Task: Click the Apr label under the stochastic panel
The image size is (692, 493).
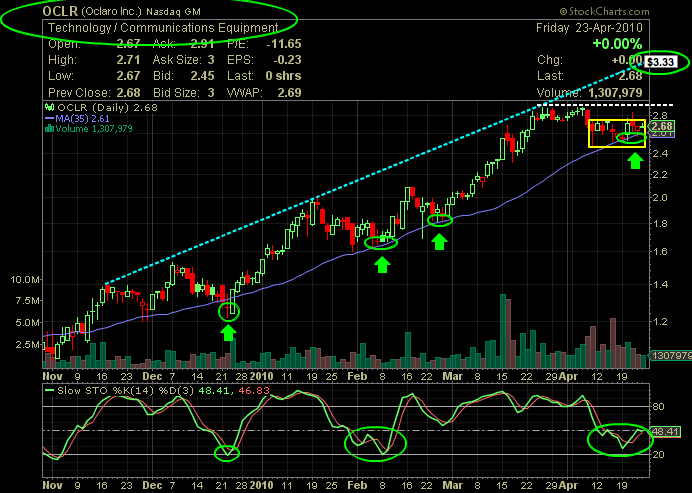Action: [x=567, y=485]
